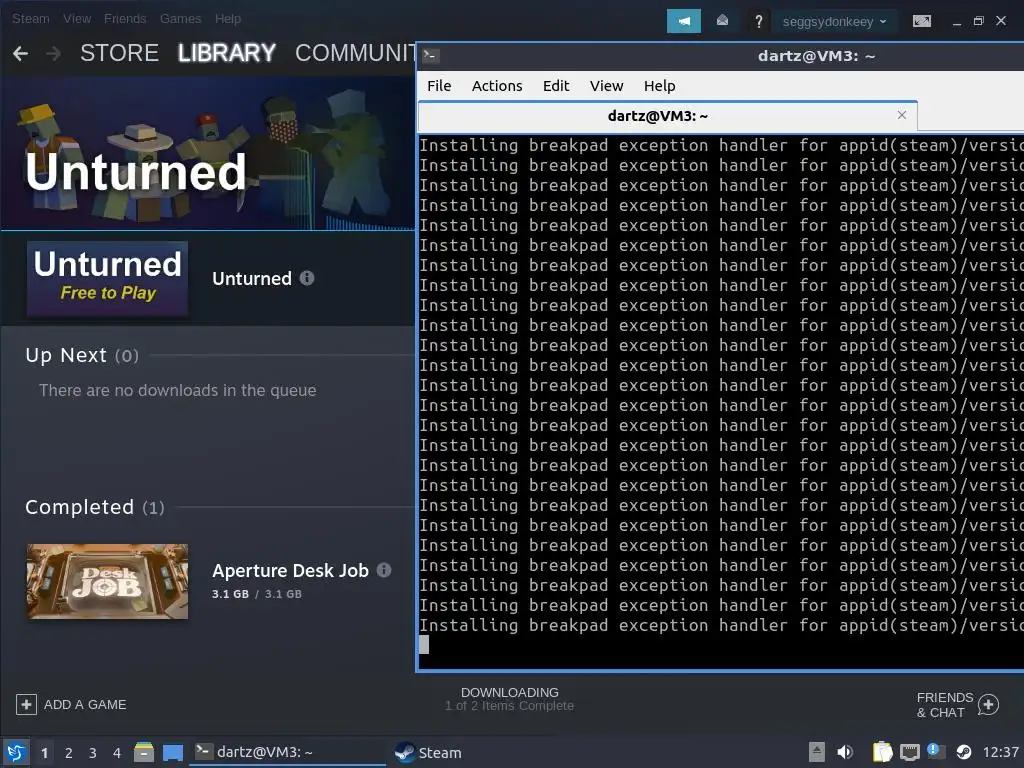This screenshot has height=768, width=1024.
Task: Click the Aperture Desk Job thumbnail
Action: (x=108, y=581)
